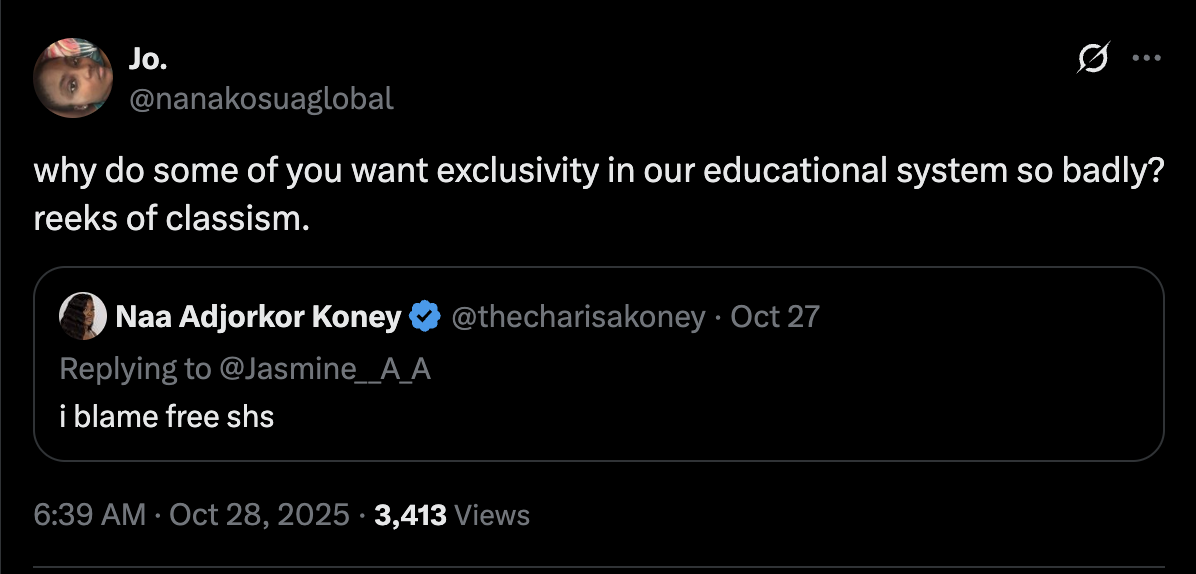Visit the Jo. display name profile
The width and height of the screenshot is (1196, 574).
coord(148,59)
